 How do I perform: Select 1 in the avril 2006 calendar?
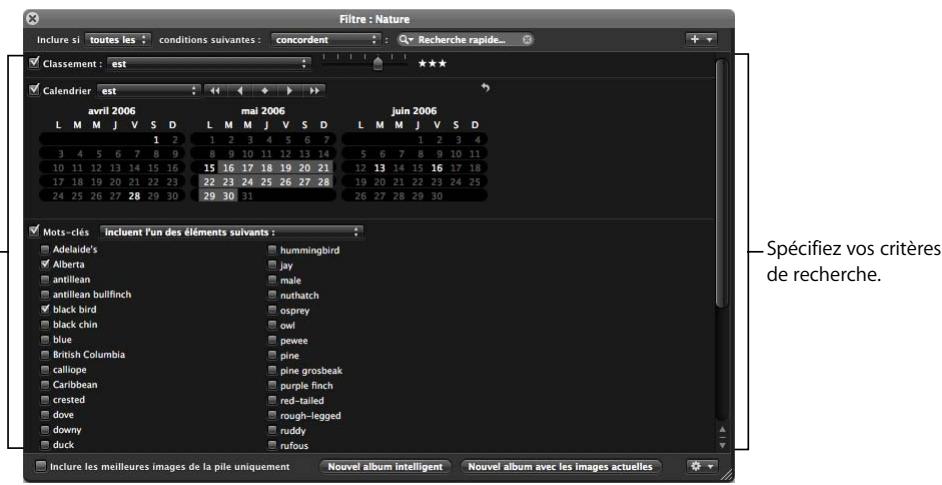156,140
